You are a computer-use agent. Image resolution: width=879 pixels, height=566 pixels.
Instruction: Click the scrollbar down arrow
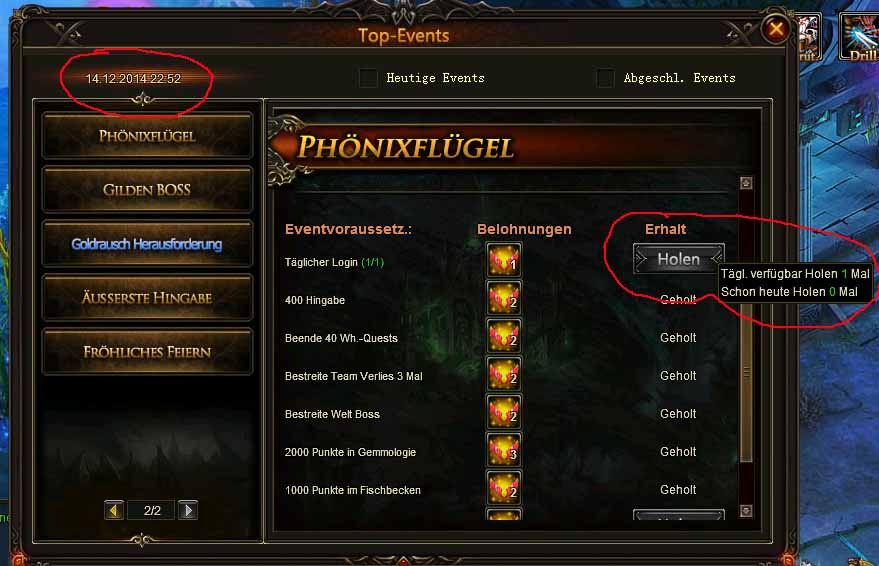coord(746,511)
